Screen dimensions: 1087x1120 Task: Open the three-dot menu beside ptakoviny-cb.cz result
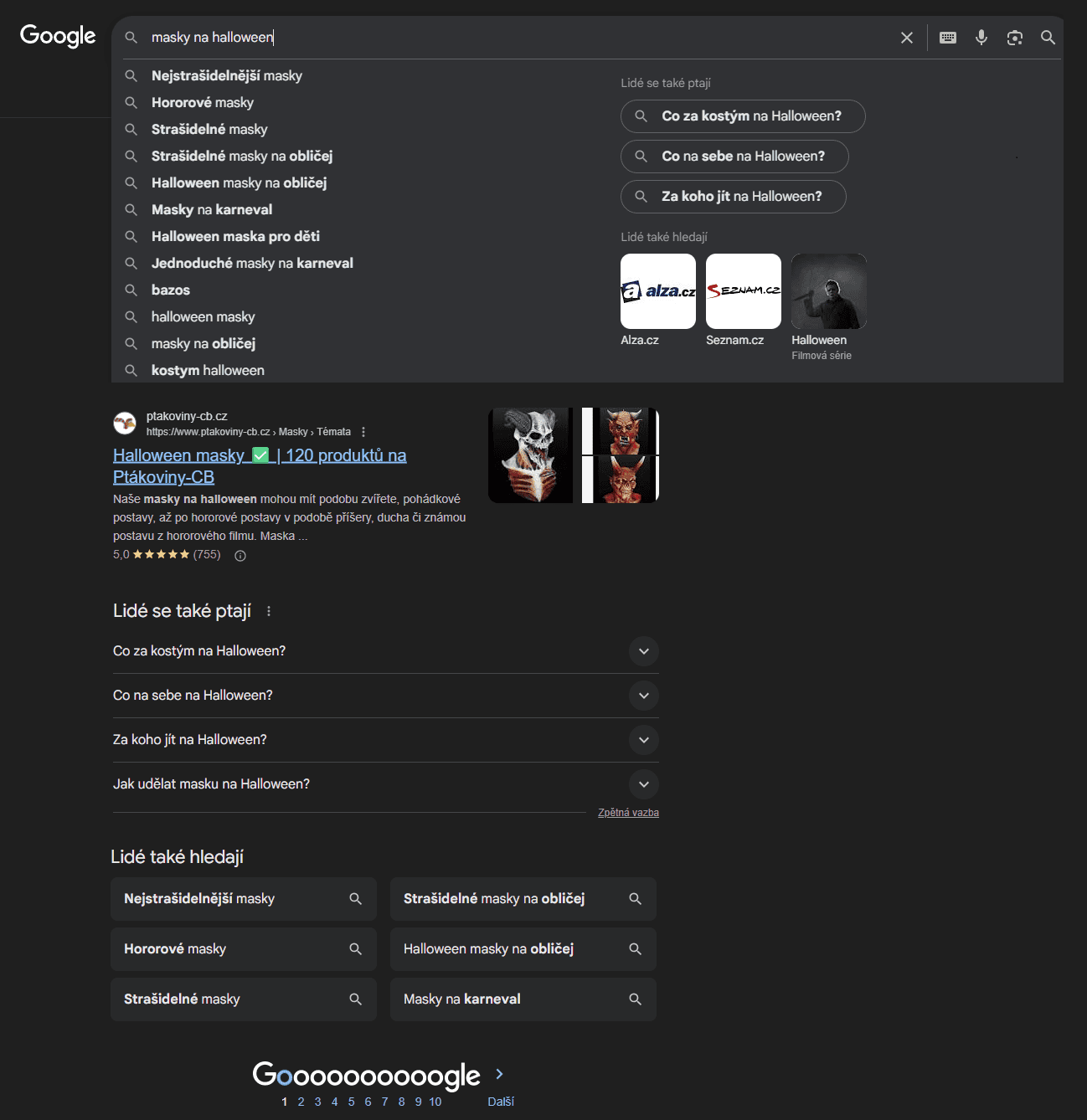(x=363, y=432)
